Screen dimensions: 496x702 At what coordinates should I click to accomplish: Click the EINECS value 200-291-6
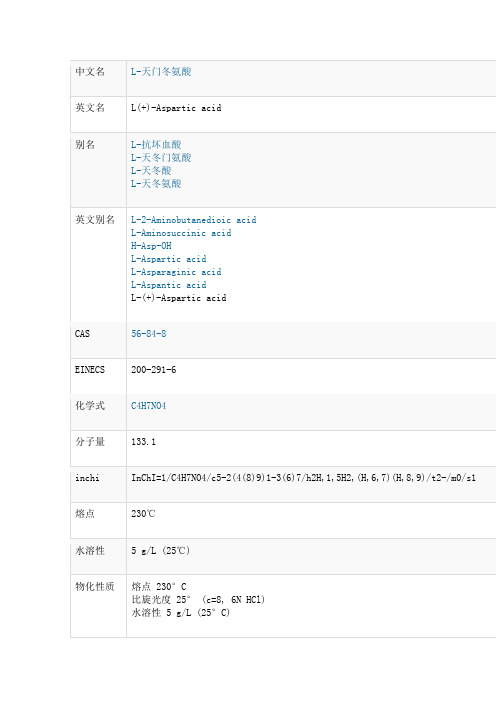pyautogui.click(x=154, y=370)
